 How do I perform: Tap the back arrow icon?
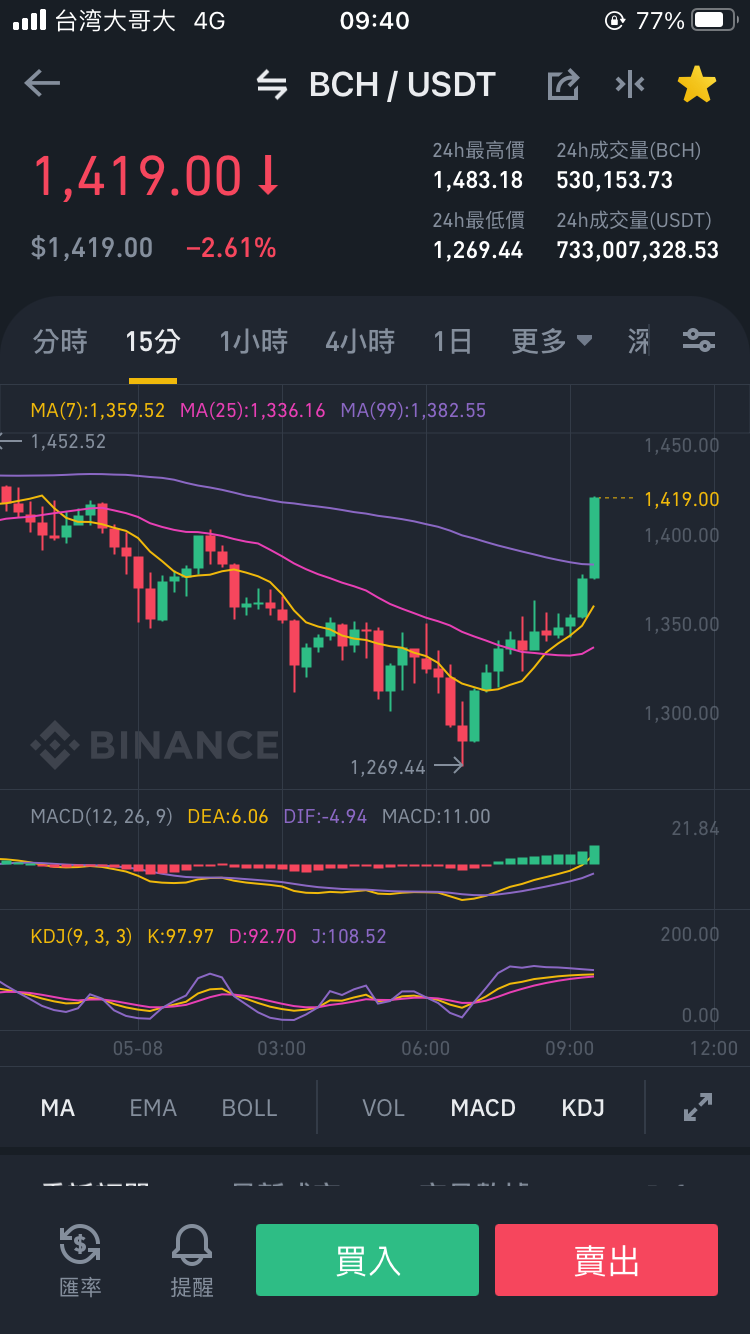point(43,84)
